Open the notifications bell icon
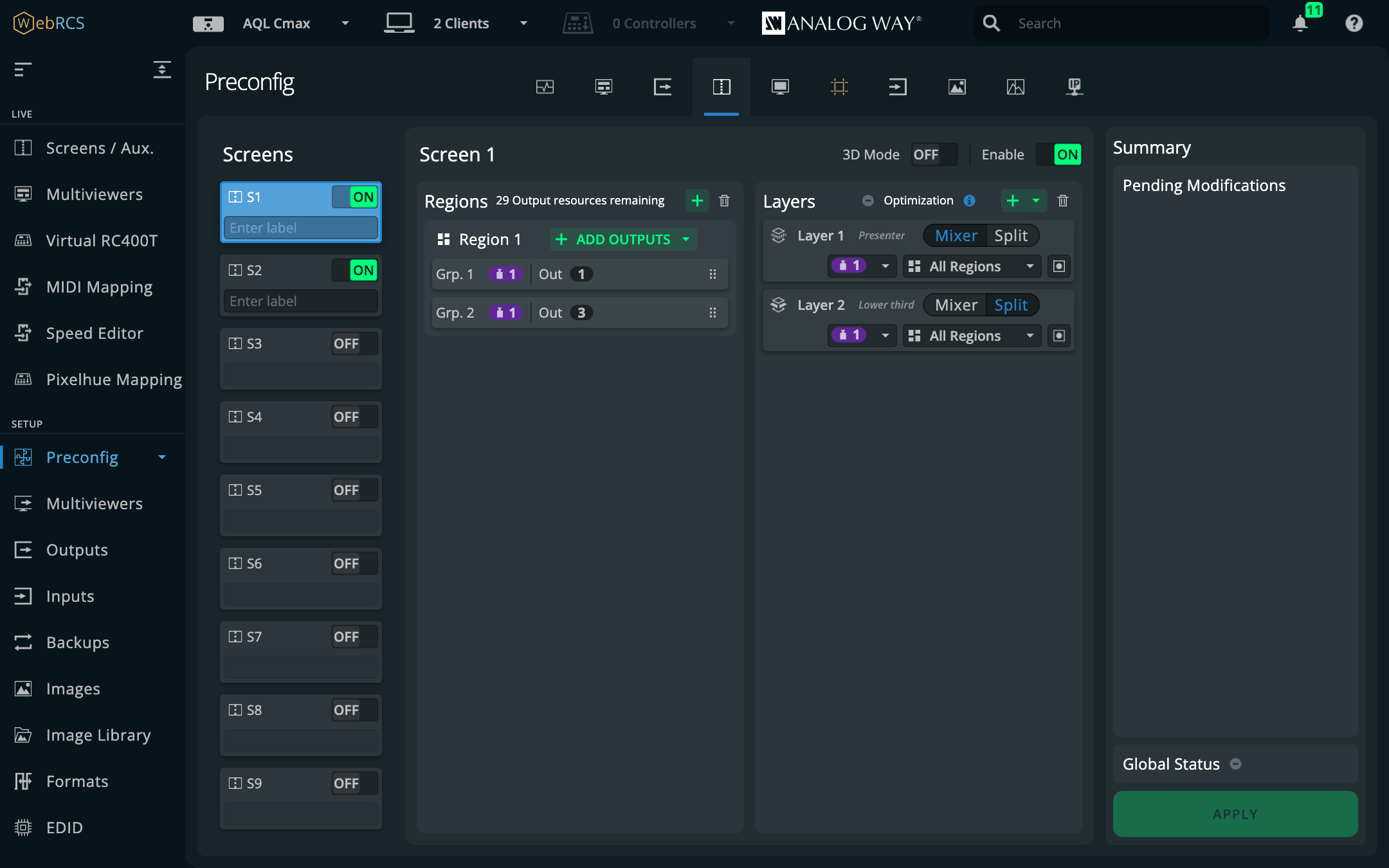The width and height of the screenshot is (1389, 868). click(1300, 24)
